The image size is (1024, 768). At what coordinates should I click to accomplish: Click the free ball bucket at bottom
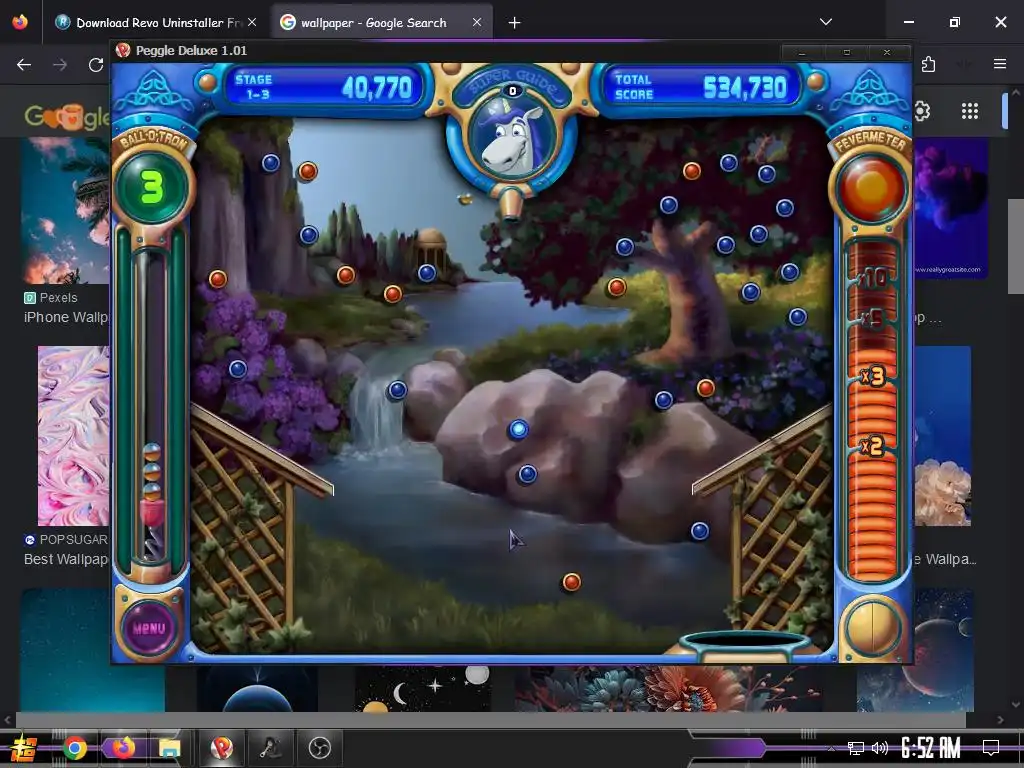point(744,644)
